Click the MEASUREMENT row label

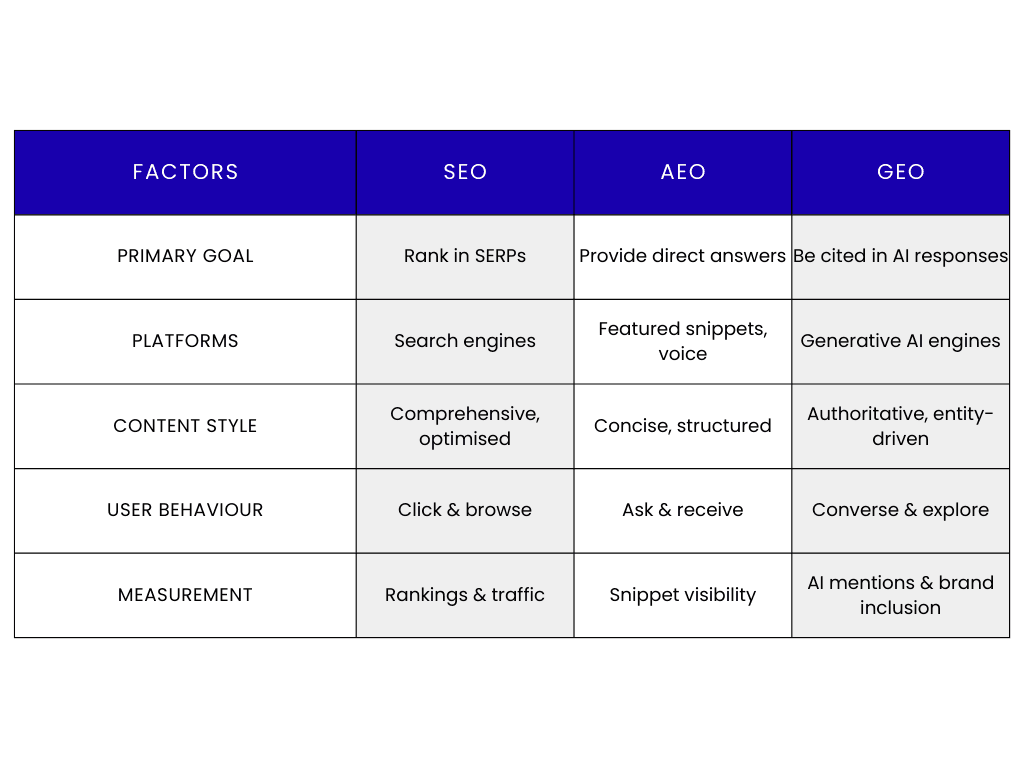(185, 595)
